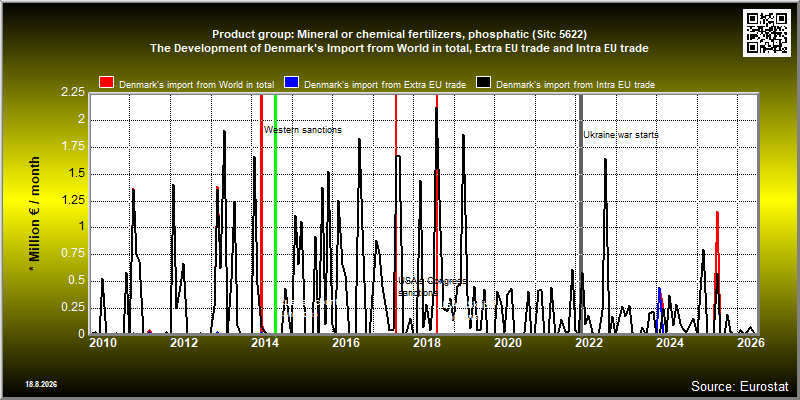Click the x-axis year label 2022
The width and height of the screenshot is (800, 400).
point(589,343)
